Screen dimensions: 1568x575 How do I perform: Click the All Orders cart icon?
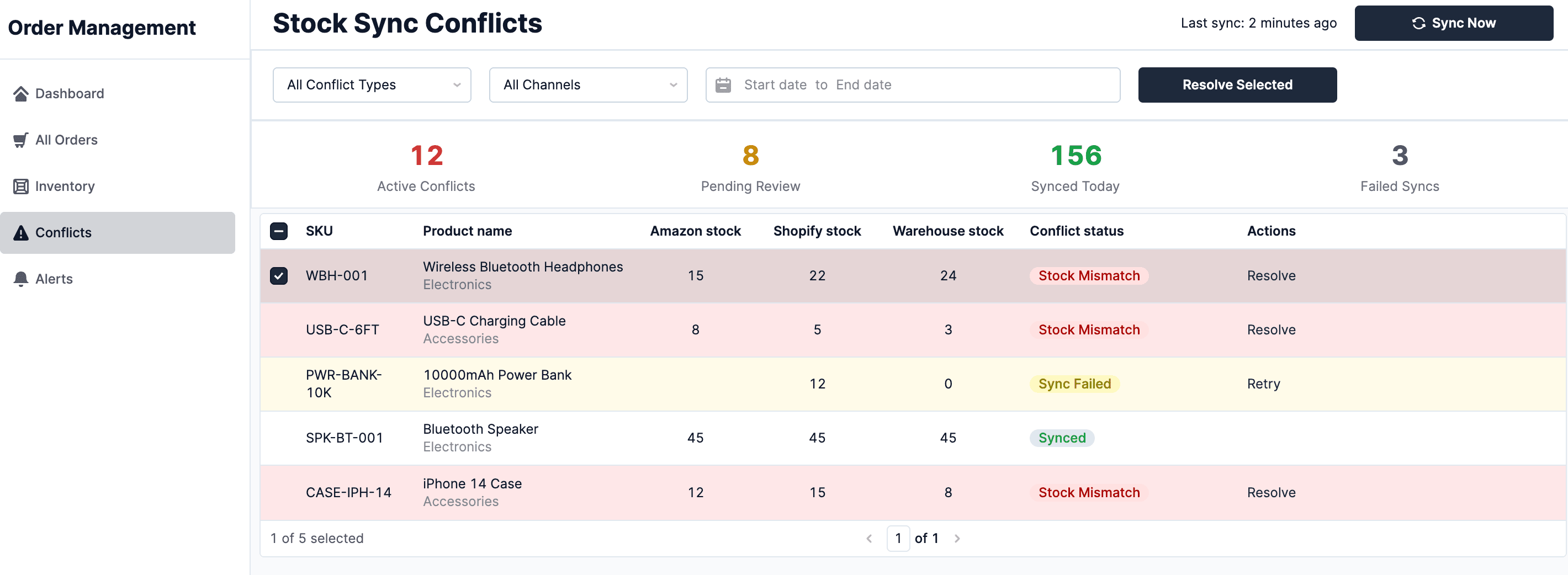pos(20,140)
